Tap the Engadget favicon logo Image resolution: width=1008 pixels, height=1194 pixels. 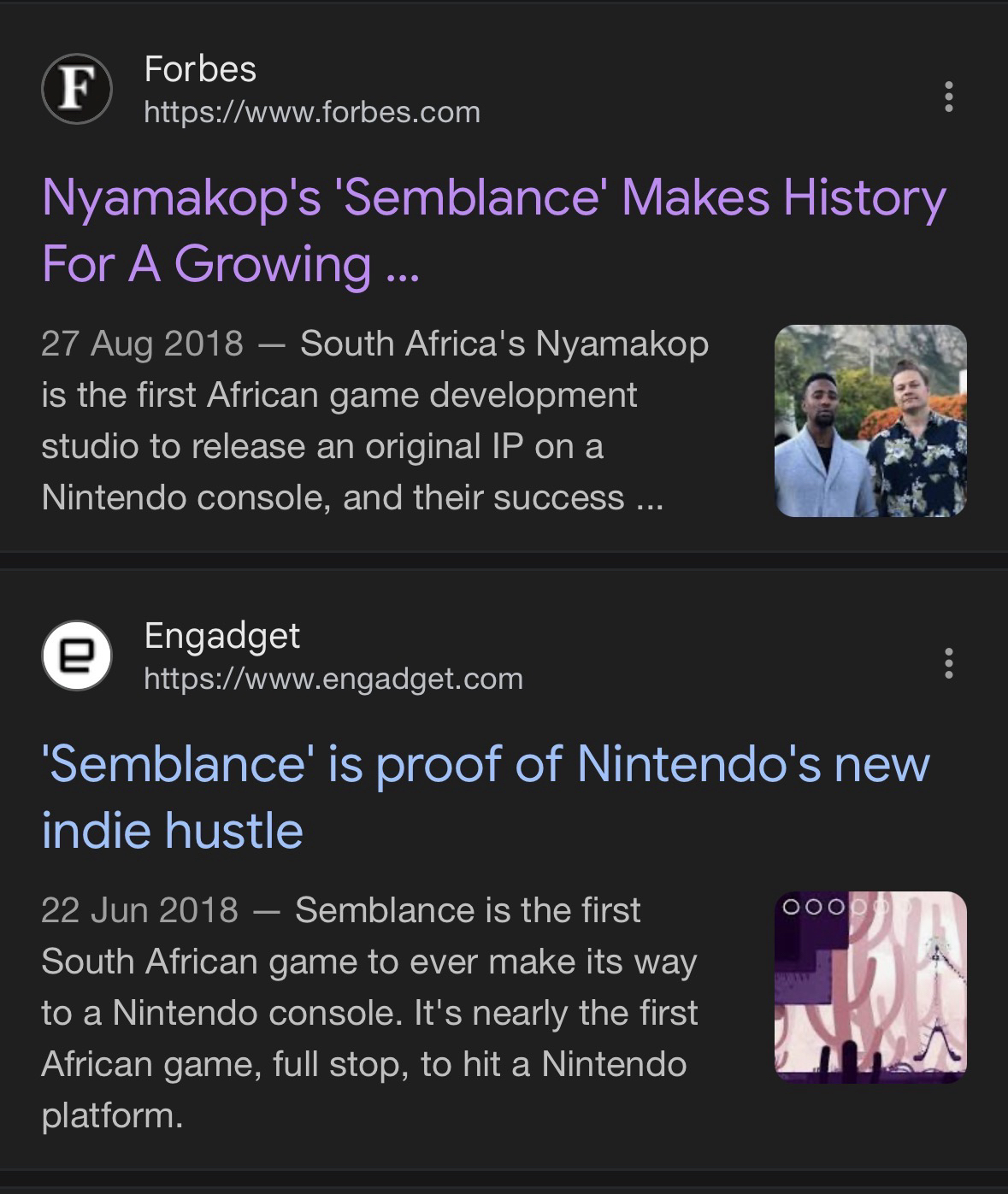[x=77, y=656]
